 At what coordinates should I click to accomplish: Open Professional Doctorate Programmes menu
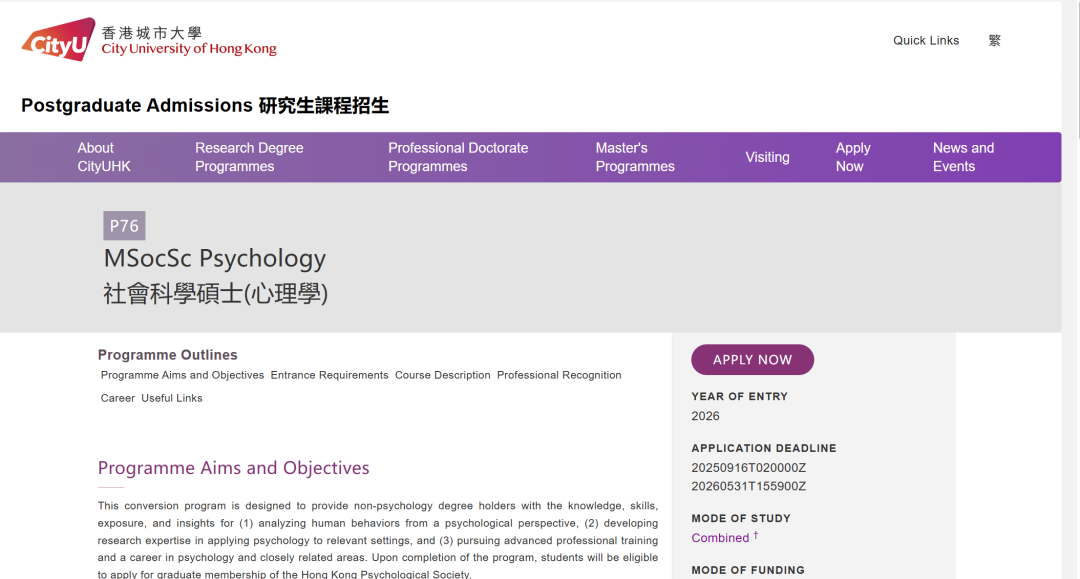point(458,157)
